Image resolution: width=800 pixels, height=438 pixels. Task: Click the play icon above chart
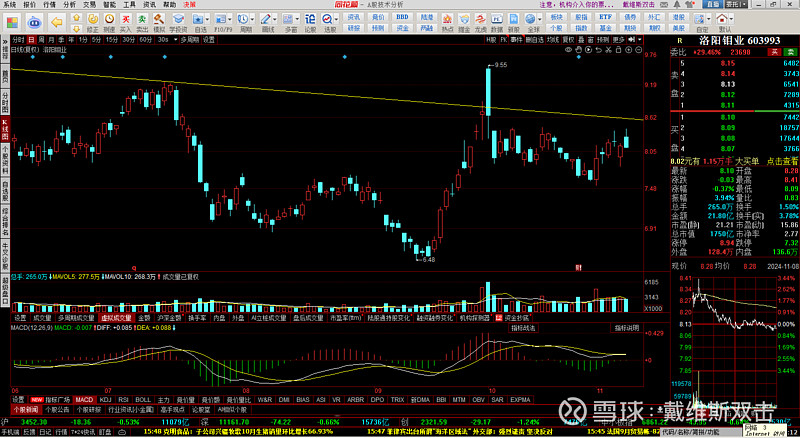coord(588,50)
